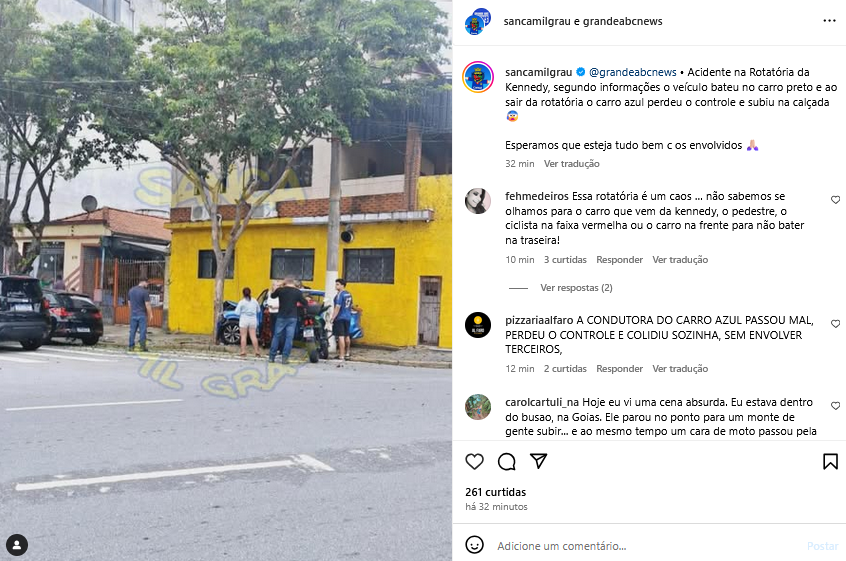Save post with bookmark icon
Screen dimensions: 846x561
pos(830,462)
